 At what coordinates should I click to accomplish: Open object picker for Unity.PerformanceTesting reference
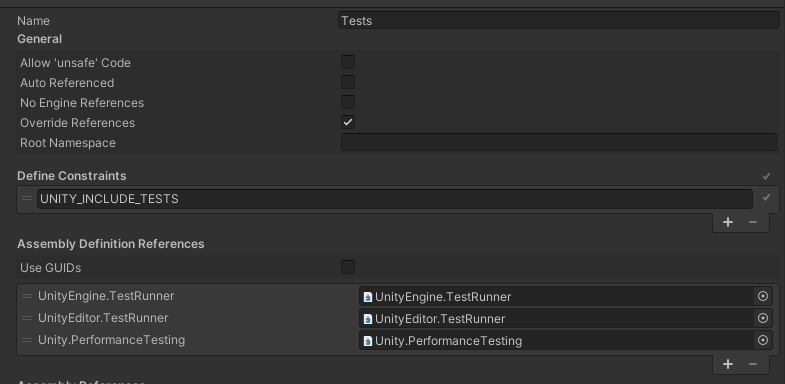[x=762, y=340]
